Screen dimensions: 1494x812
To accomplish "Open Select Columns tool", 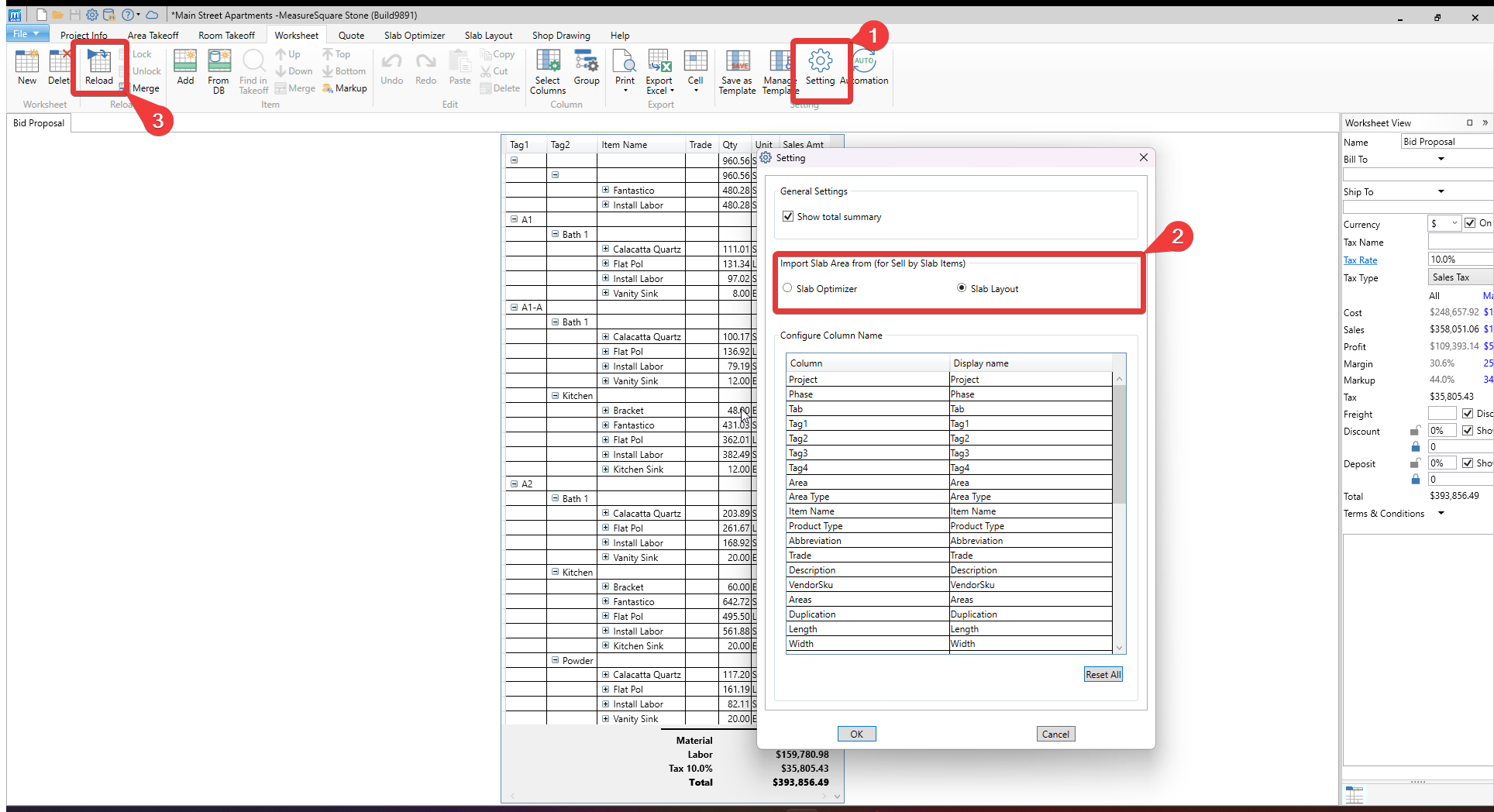I will [x=548, y=71].
